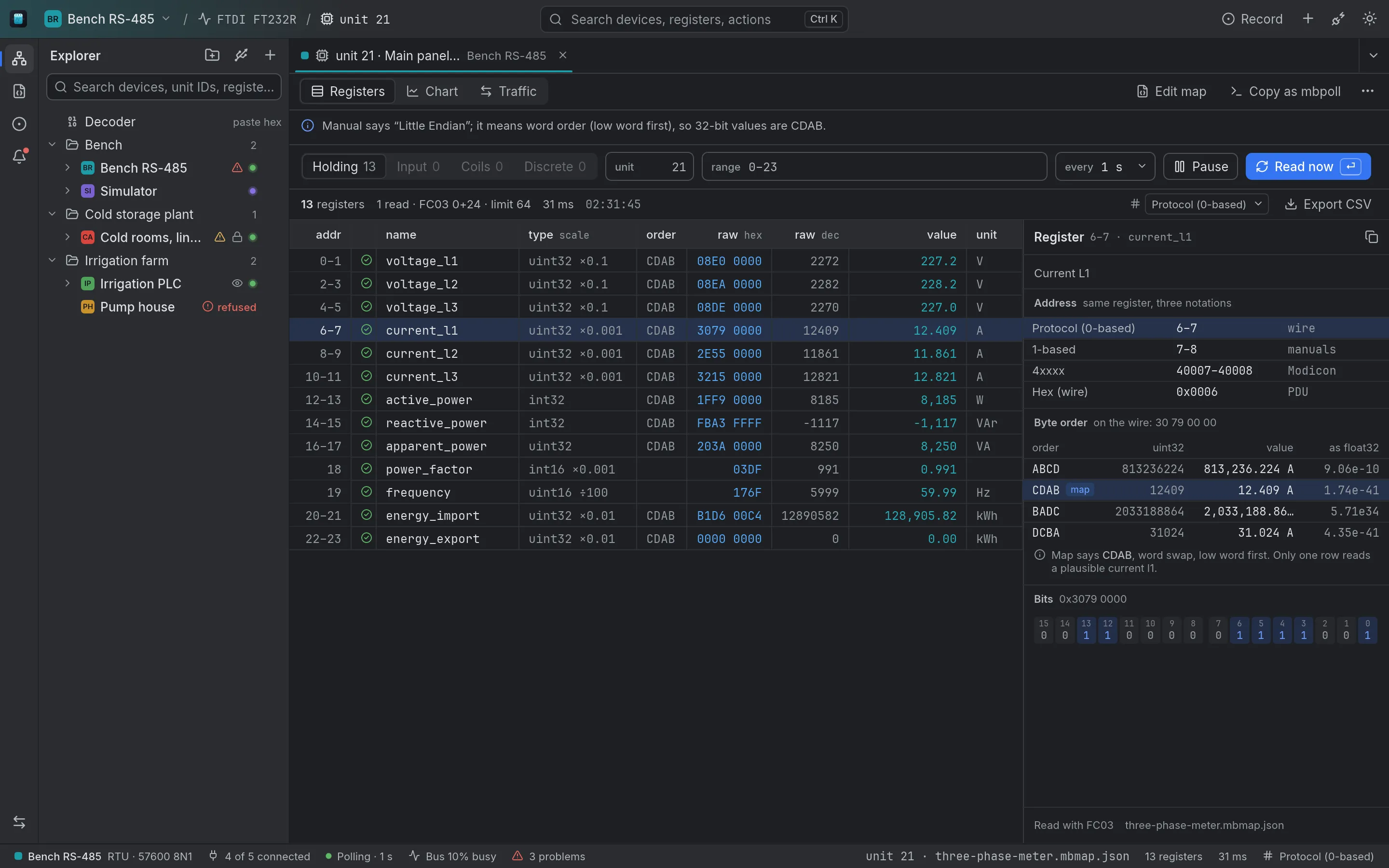Collapse the Bench folder
Viewport: 1389px width, 868px height.
click(52, 145)
